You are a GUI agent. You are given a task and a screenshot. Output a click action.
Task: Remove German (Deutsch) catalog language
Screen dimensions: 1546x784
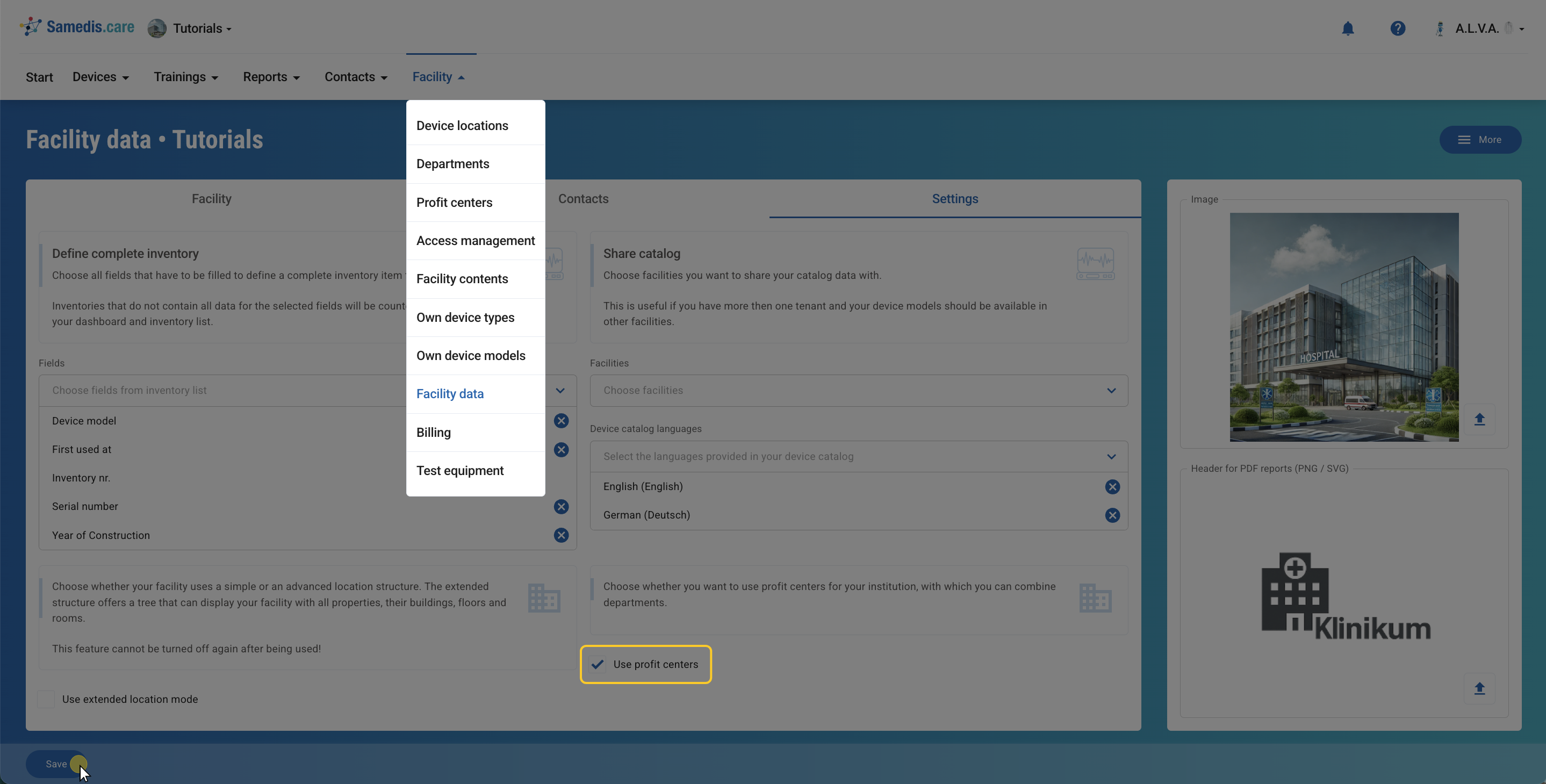click(1111, 515)
